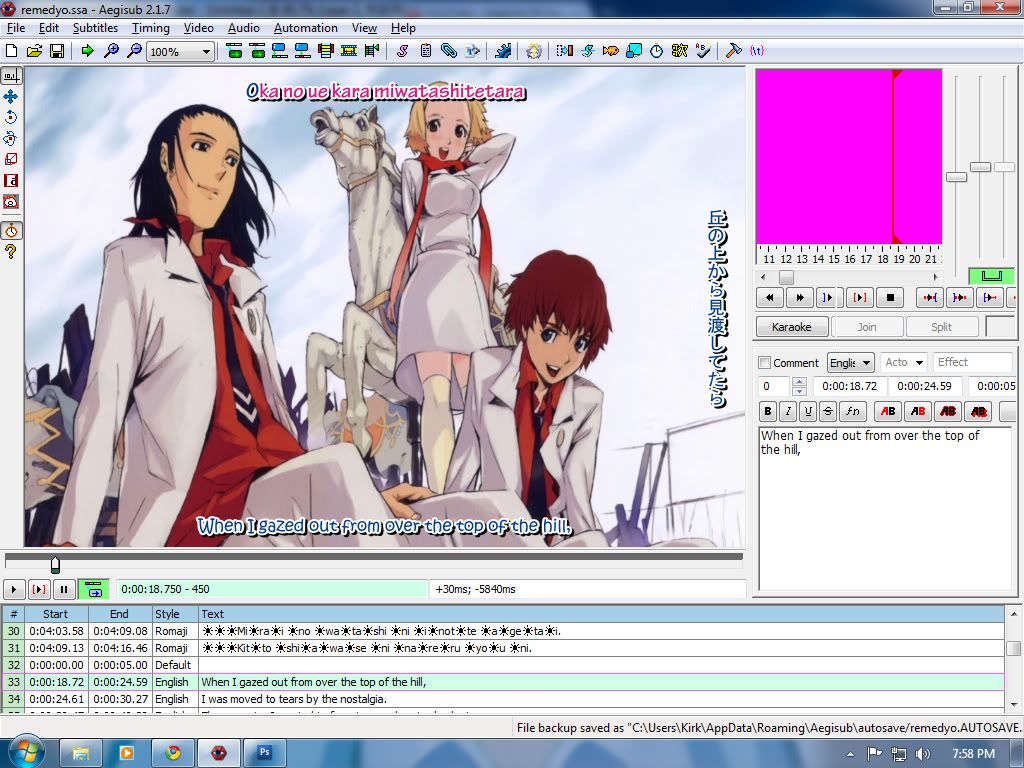Click the Italic formatting button
The image size is (1024, 768).
(788, 411)
